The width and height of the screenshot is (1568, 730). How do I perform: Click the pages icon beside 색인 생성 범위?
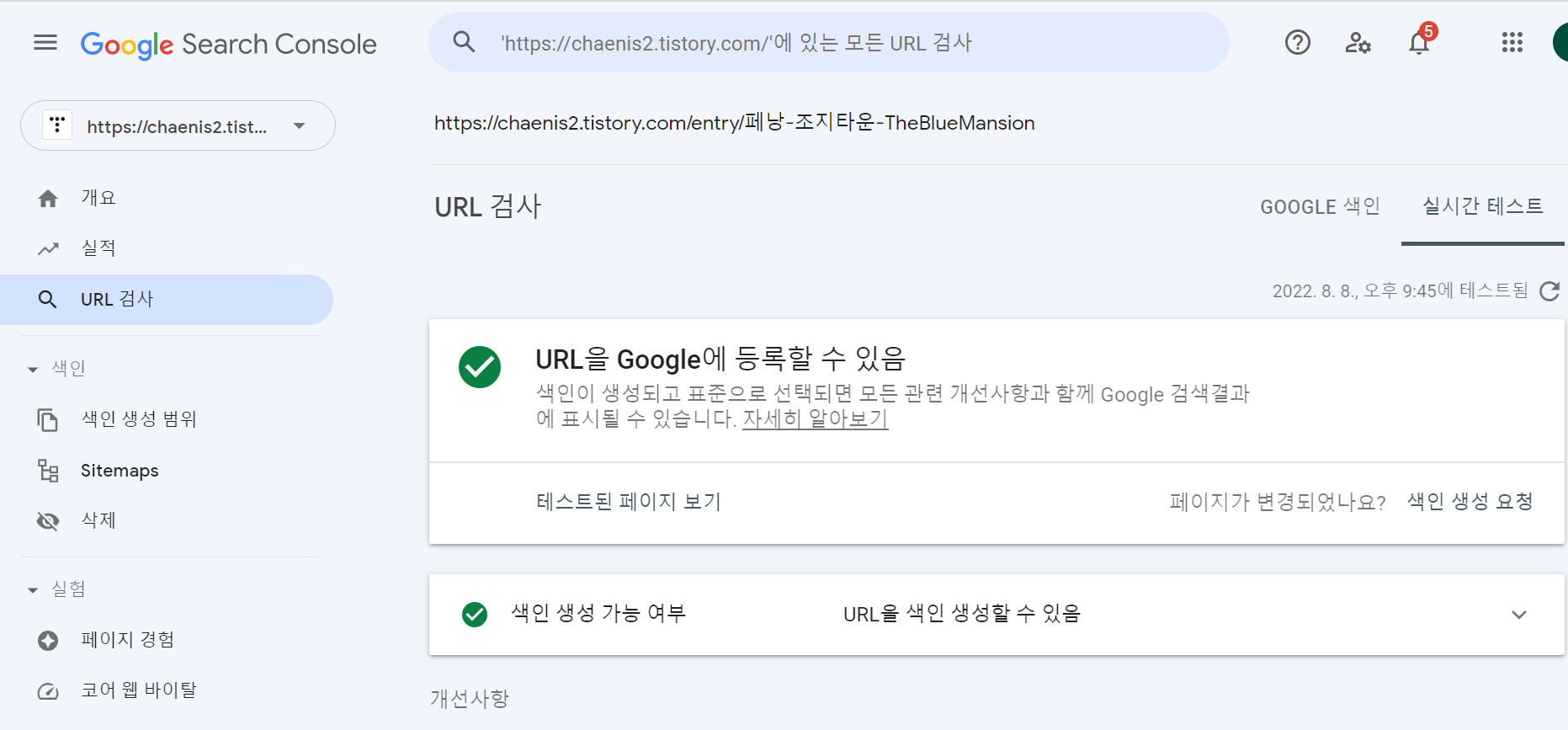point(48,419)
